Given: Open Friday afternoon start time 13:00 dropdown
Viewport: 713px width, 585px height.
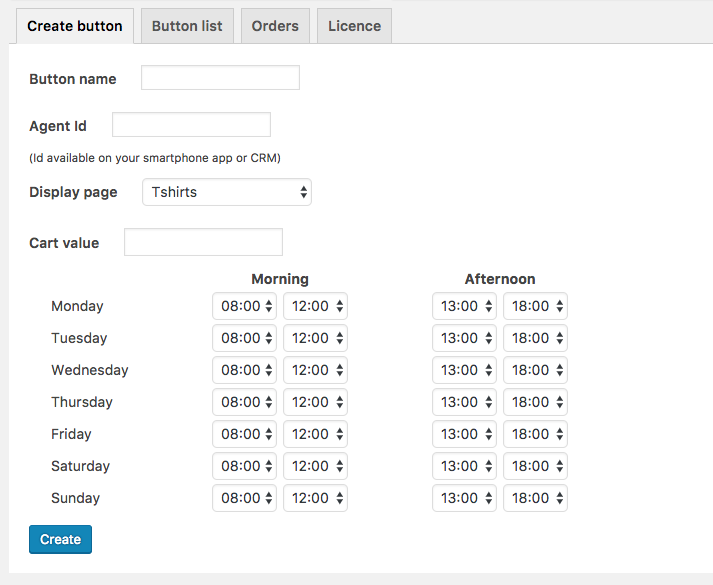Looking at the screenshot, I should click(x=464, y=434).
